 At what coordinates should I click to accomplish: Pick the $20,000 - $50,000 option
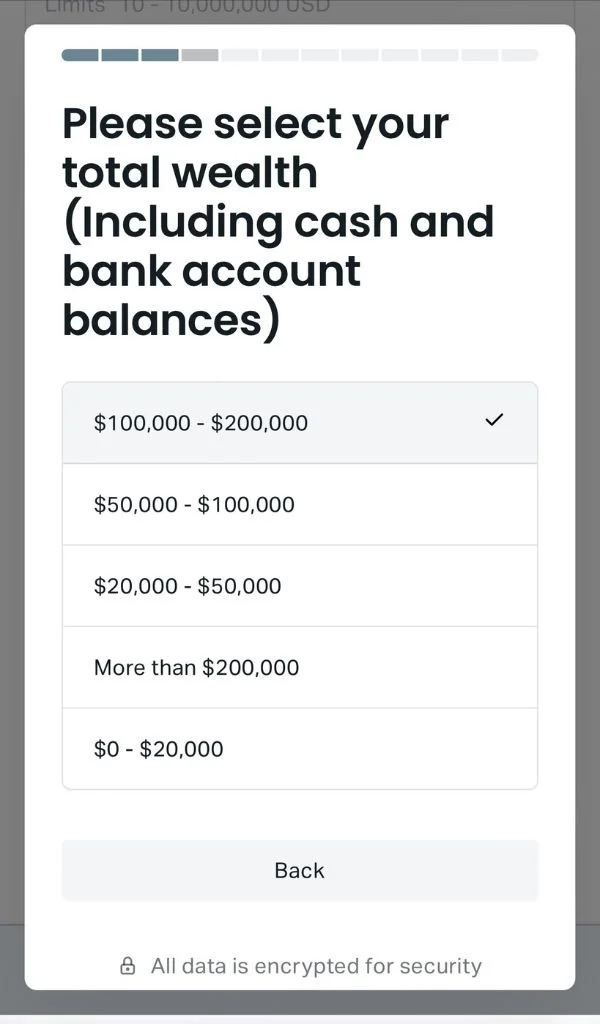coord(187,586)
